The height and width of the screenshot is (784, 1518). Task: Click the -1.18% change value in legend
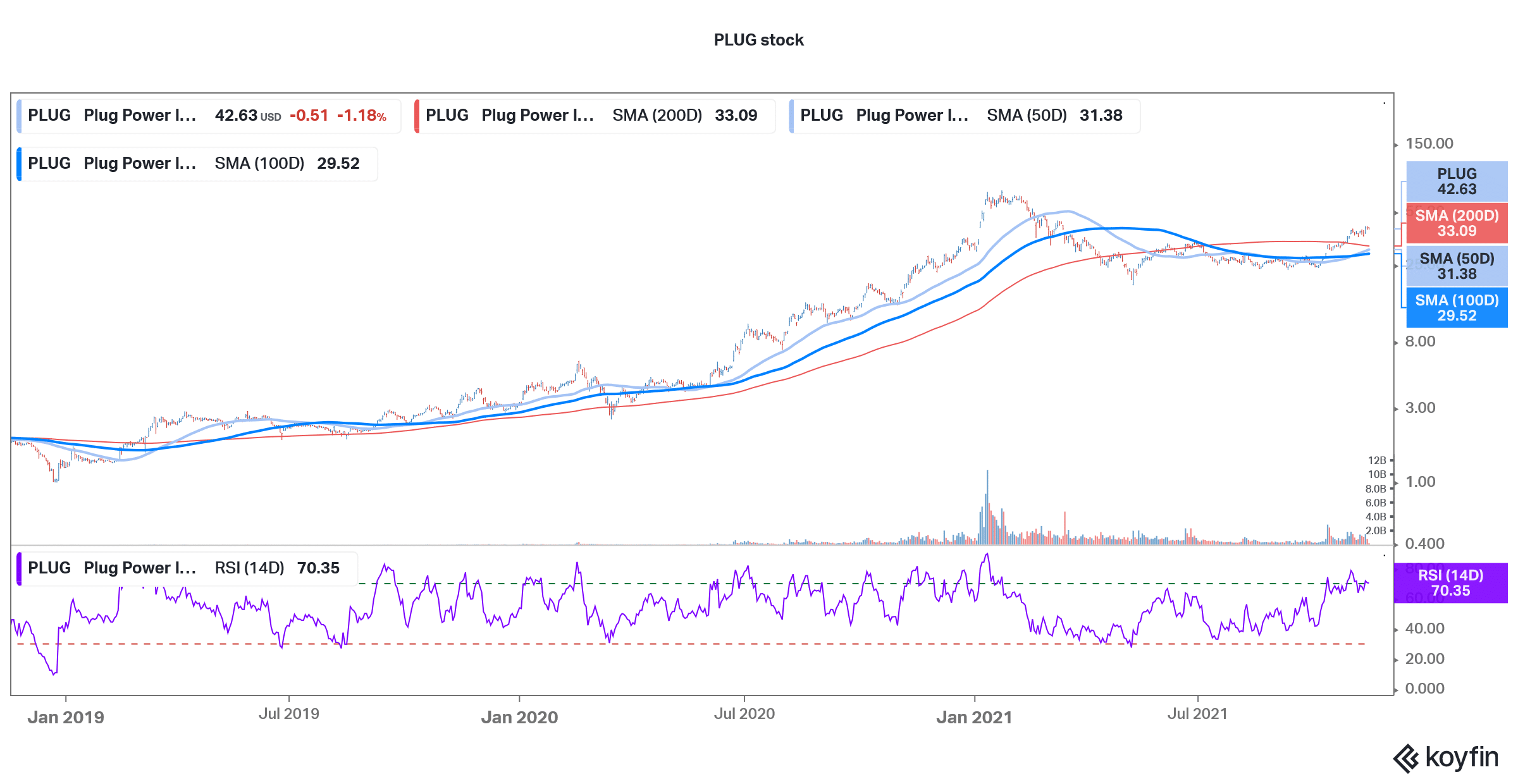362,116
